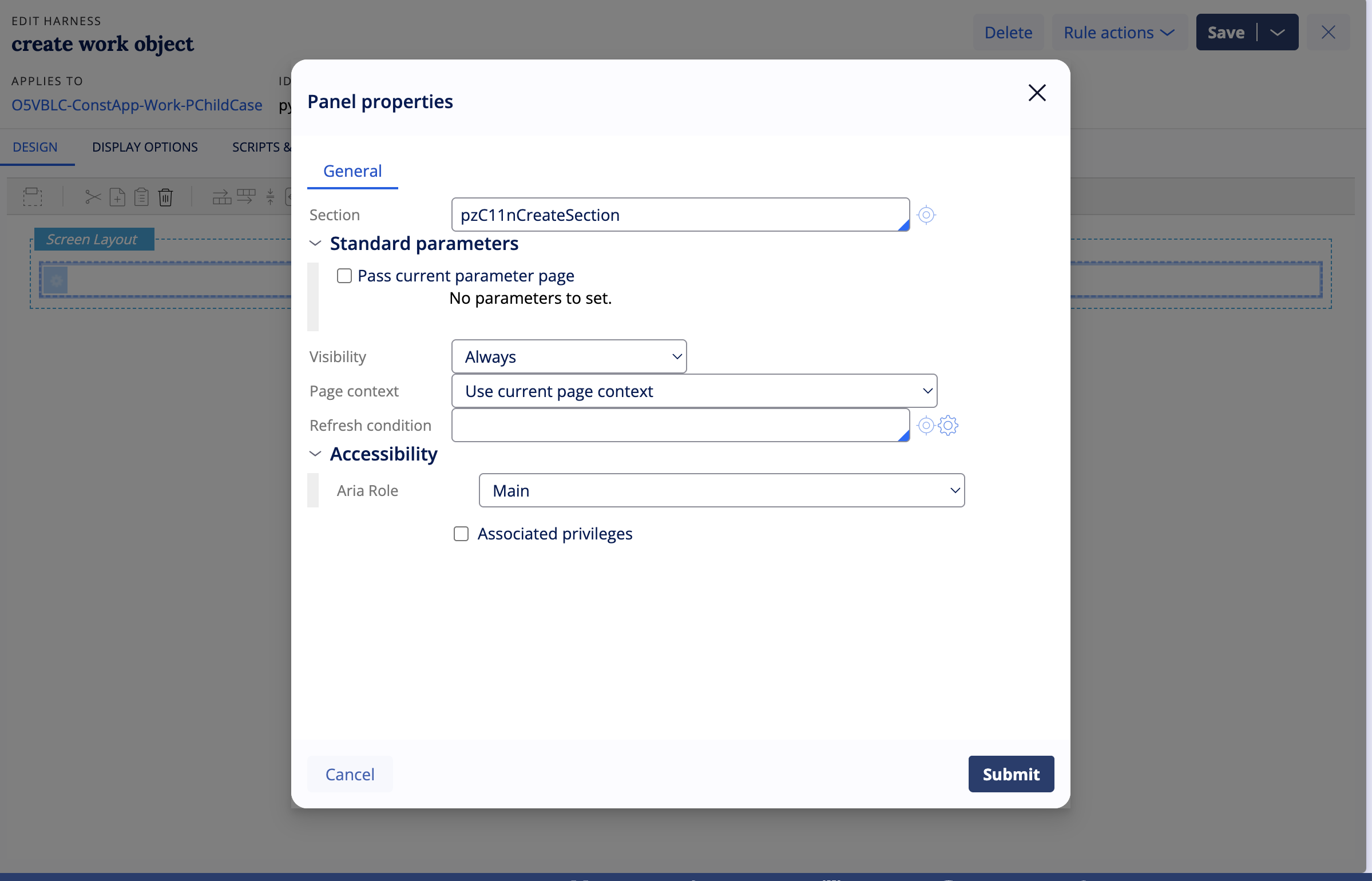Image resolution: width=1372 pixels, height=881 pixels.
Task: Open the O5VBLC-ConstApp-Work-PChildCase class link
Action: (x=137, y=105)
